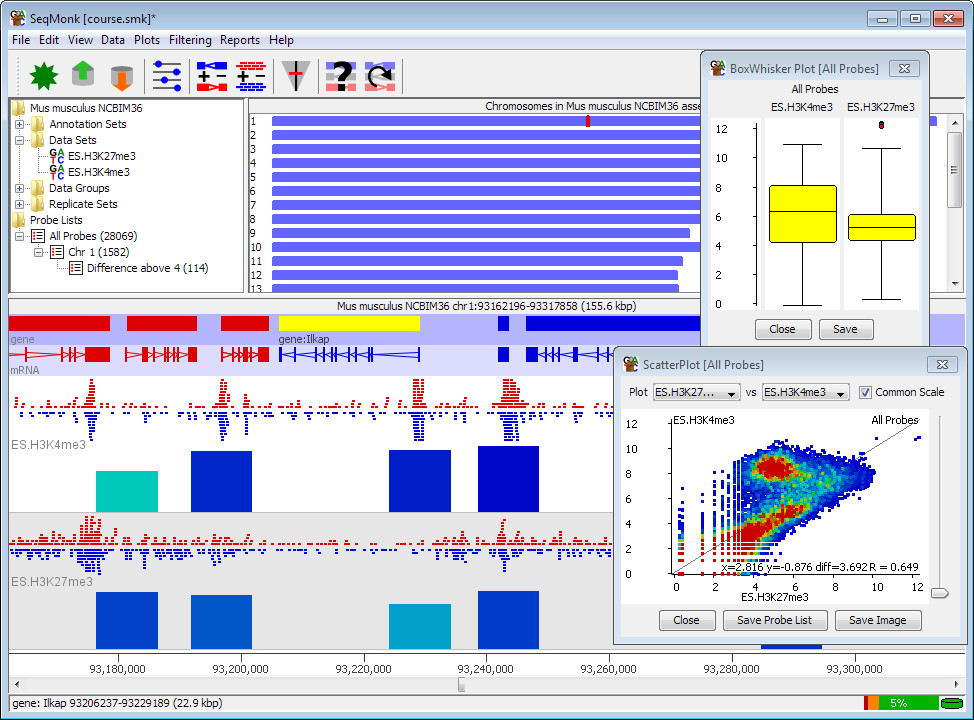
Task: Click the chromosome list scrollbar up arrow
Action: coord(955,124)
